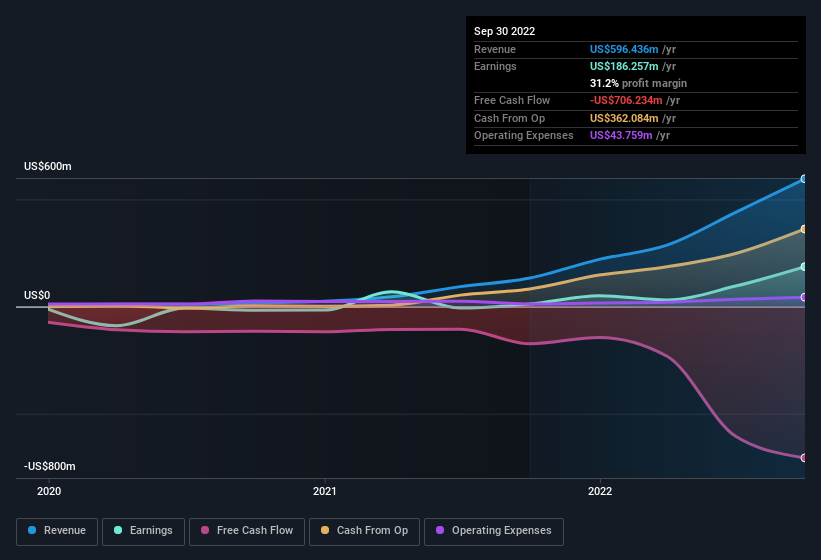Toggle the Free Cash Flow legend button
The height and width of the screenshot is (560, 821).
pos(247,531)
